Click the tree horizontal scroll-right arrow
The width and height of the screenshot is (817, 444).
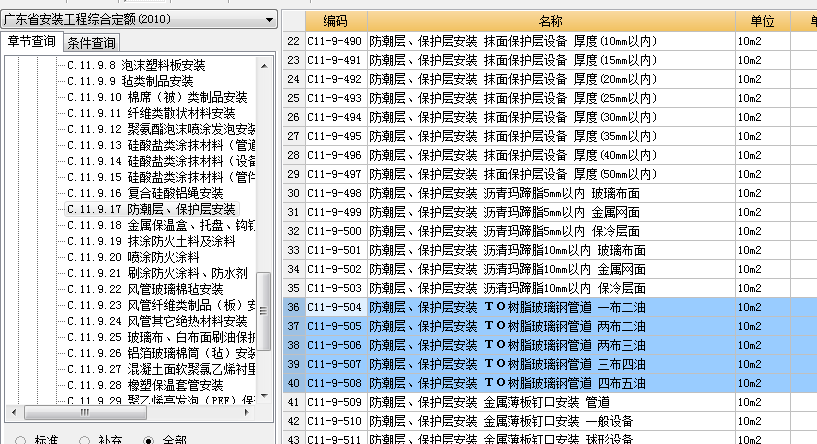point(247,412)
